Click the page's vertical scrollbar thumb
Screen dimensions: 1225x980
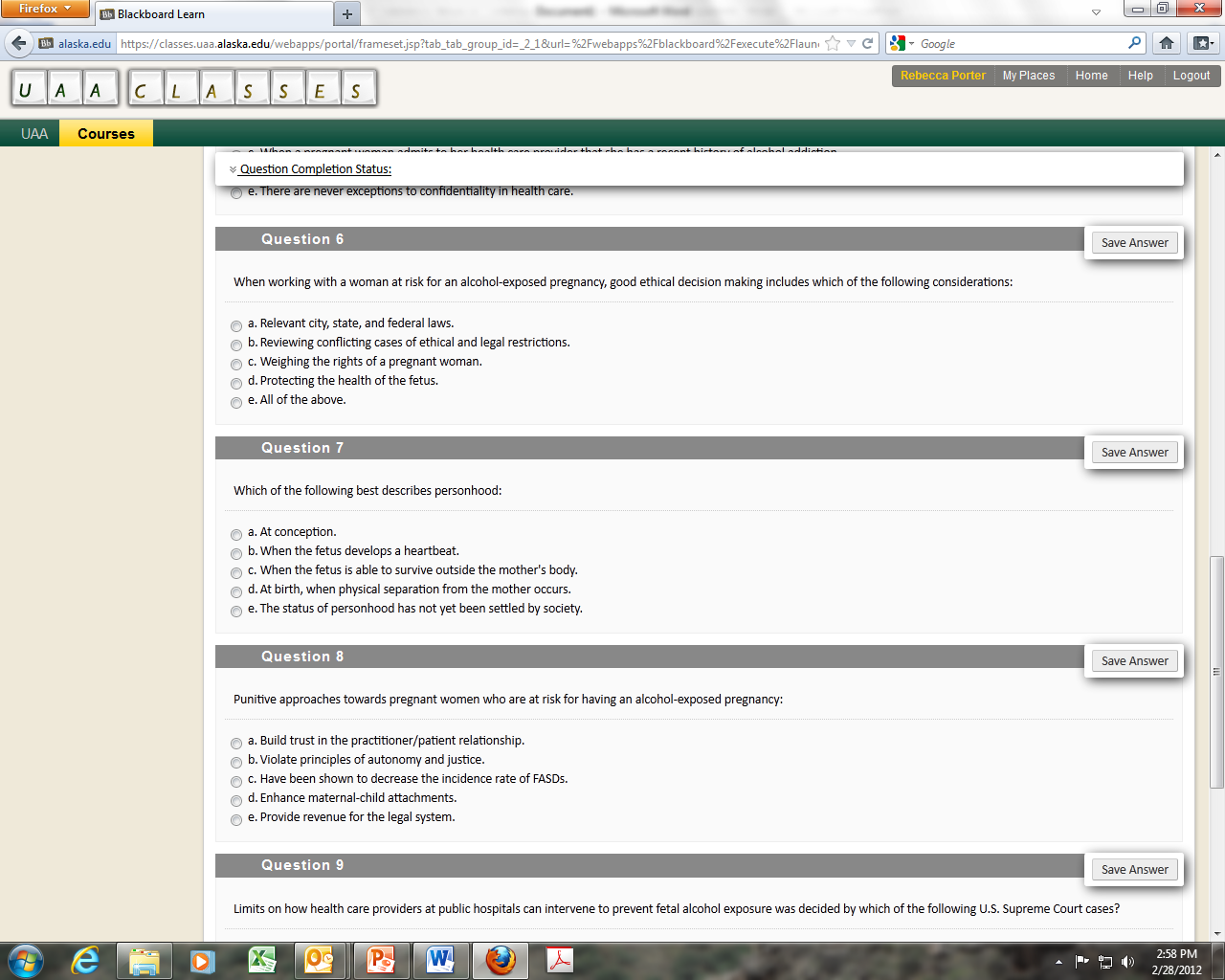point(1217,672)
